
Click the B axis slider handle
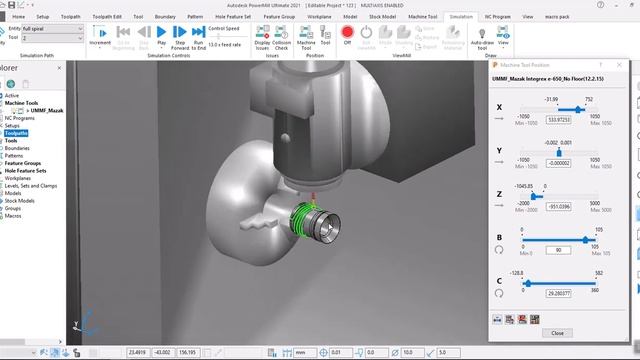pos(585,240)
